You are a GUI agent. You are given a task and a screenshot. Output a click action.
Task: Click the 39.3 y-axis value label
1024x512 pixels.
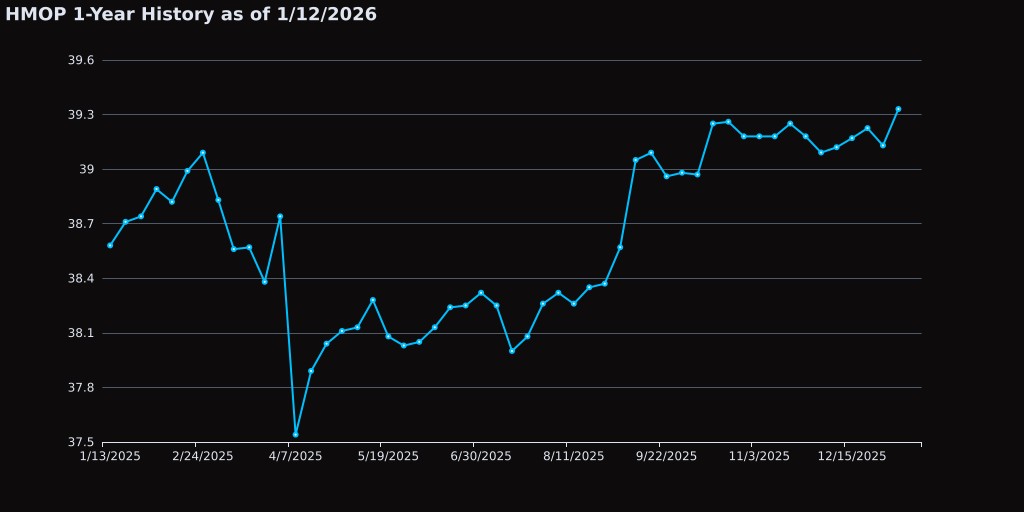[x=81, y=115]
